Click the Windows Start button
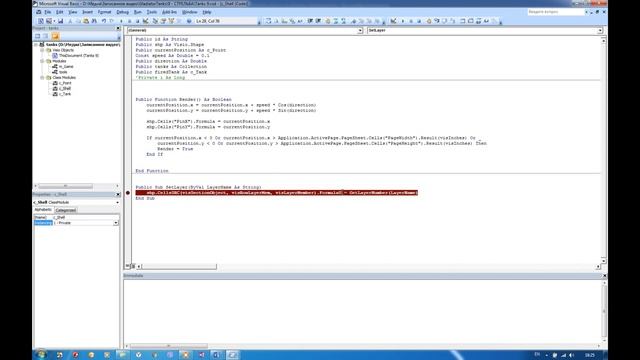 [41, 354]
